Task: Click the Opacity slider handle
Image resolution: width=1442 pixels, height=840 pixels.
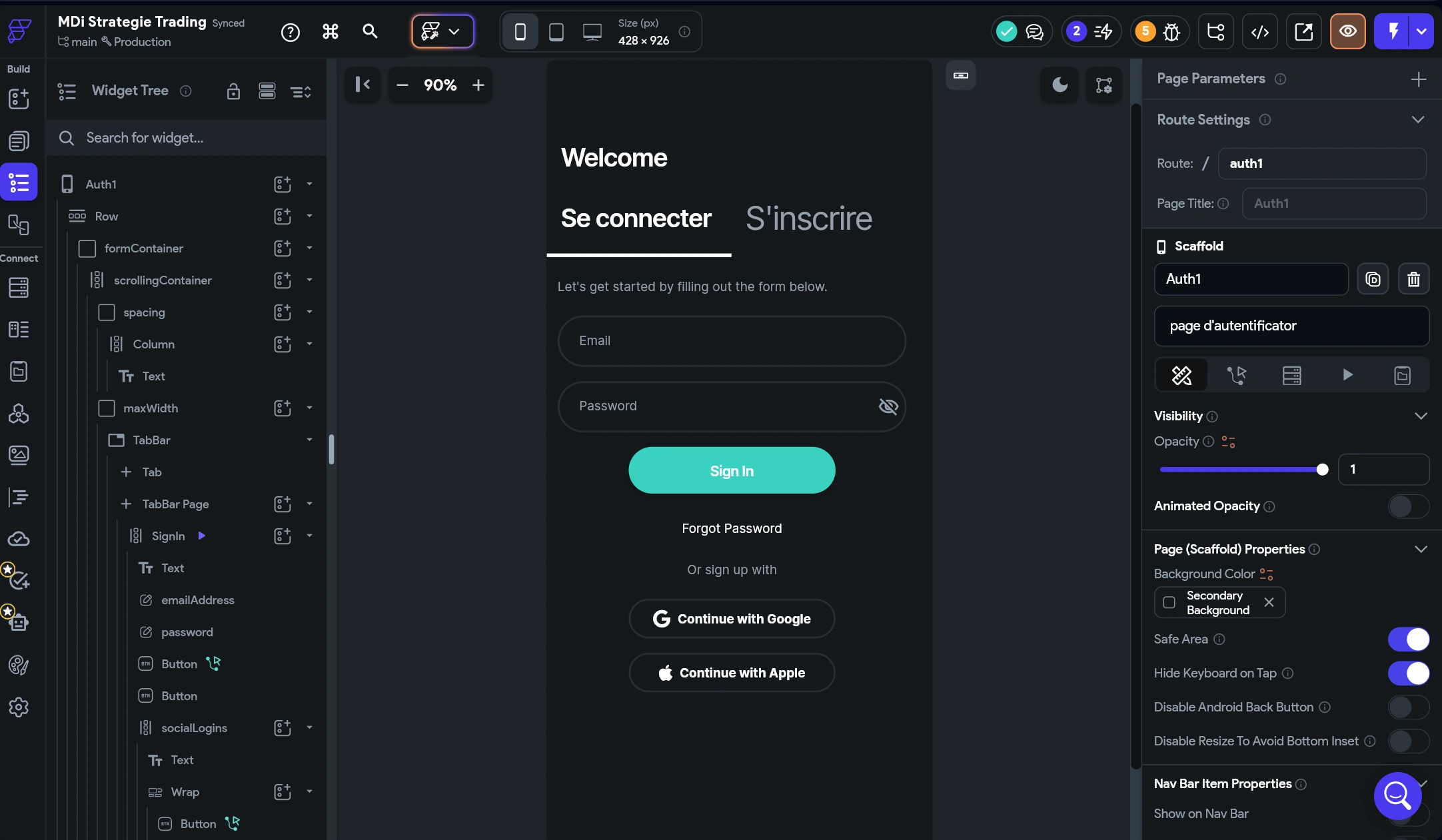Action: [x=1323, y=470]
